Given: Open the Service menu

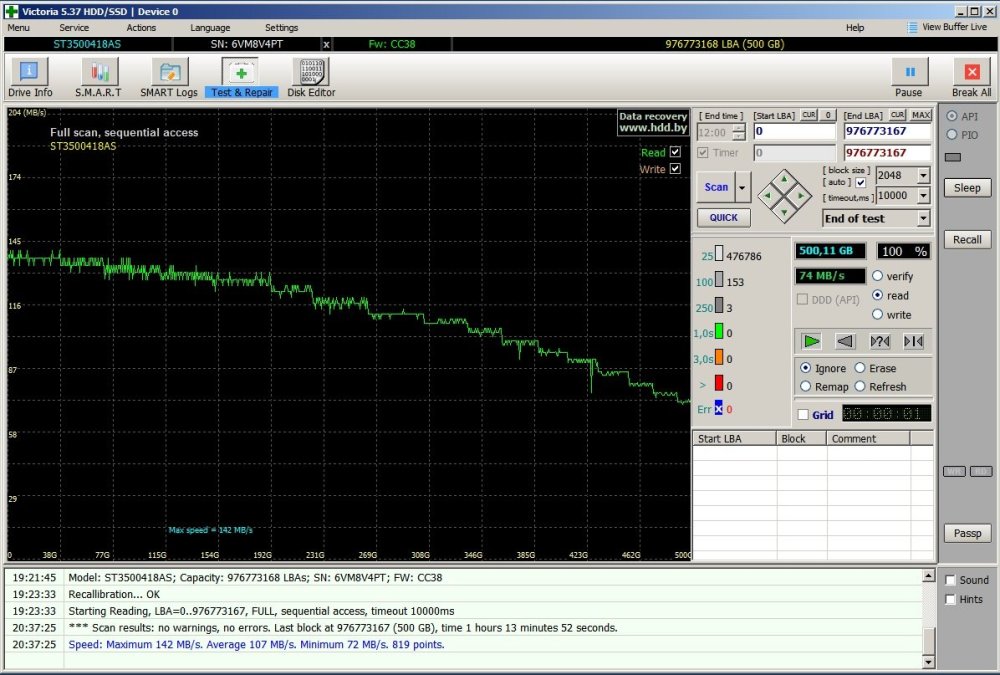Looking at the screenshot, I should click(74, 28).
